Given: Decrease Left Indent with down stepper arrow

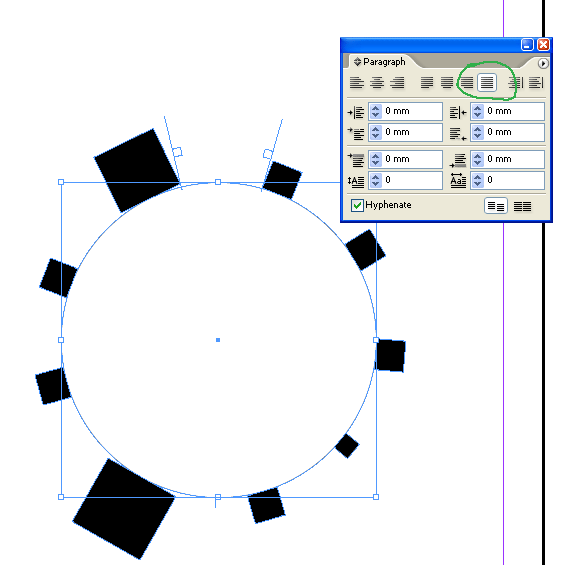Looking at the screenshot, I should [376, 115].
